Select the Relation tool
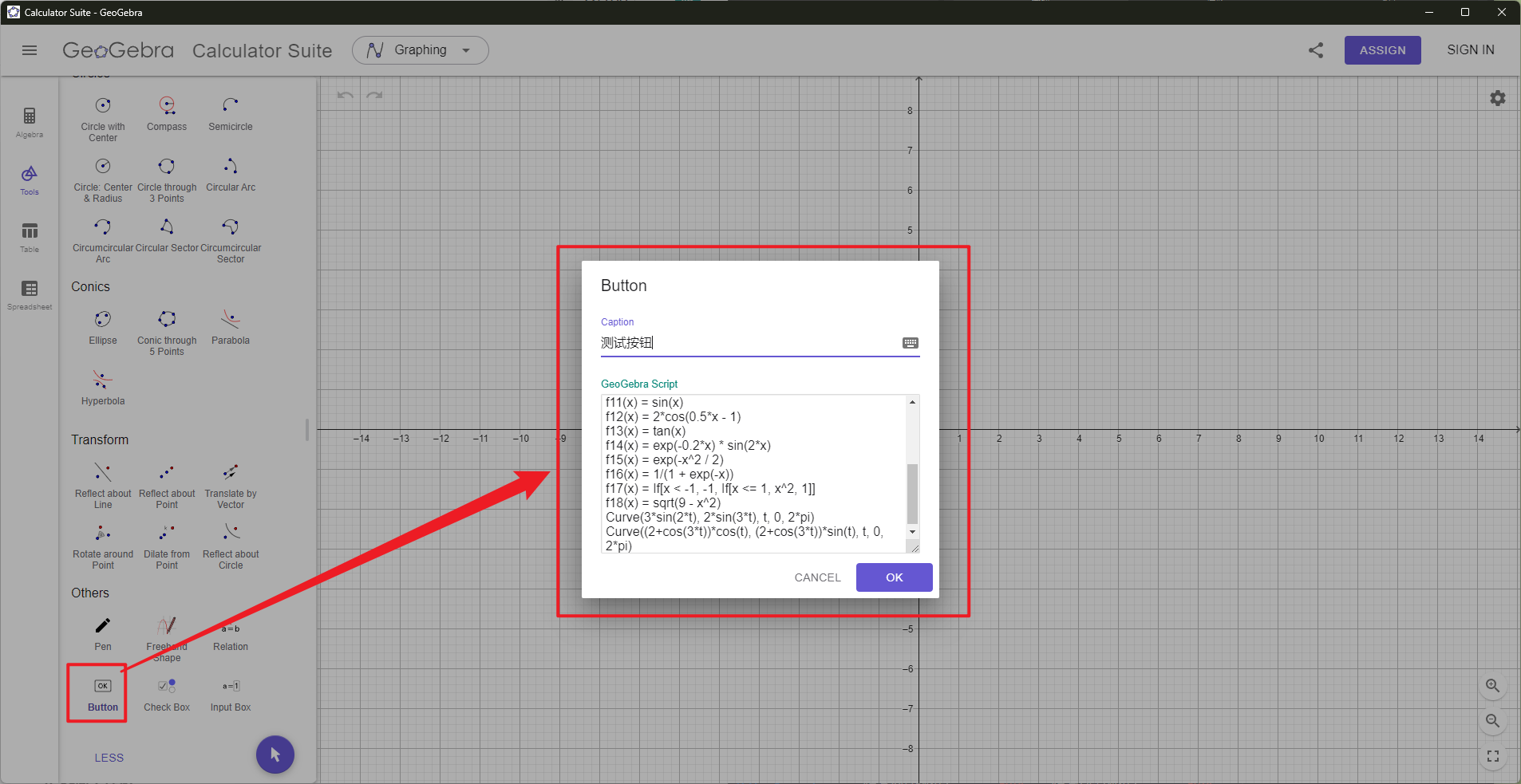1521x784 pixels. coord(231,634)
